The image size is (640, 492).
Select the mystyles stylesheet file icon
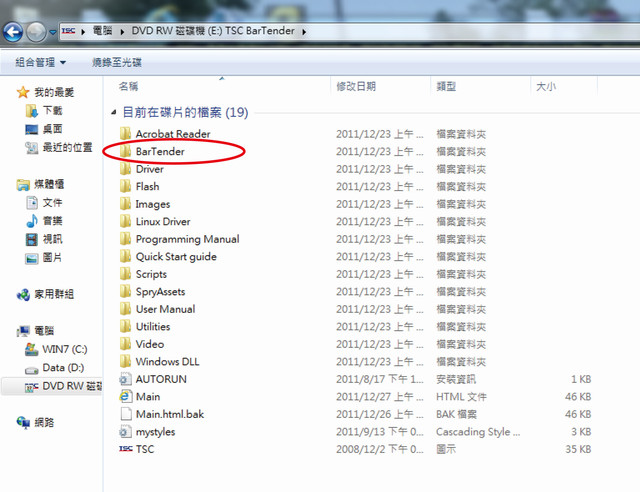125,432
